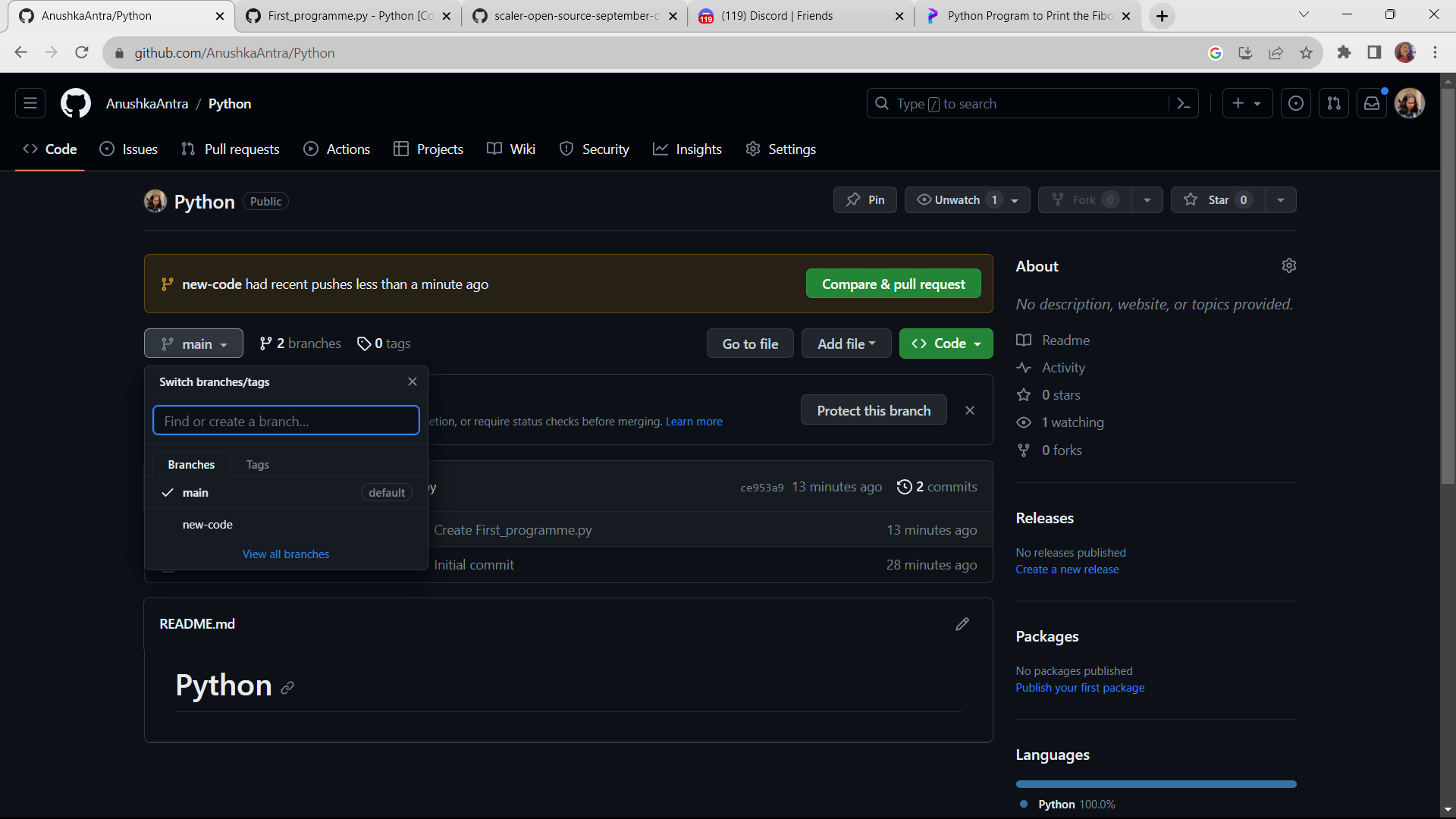Open the Add file dropdown
Image resolution: width=1456 pixels, height=819 pixels.
[846, 343]
